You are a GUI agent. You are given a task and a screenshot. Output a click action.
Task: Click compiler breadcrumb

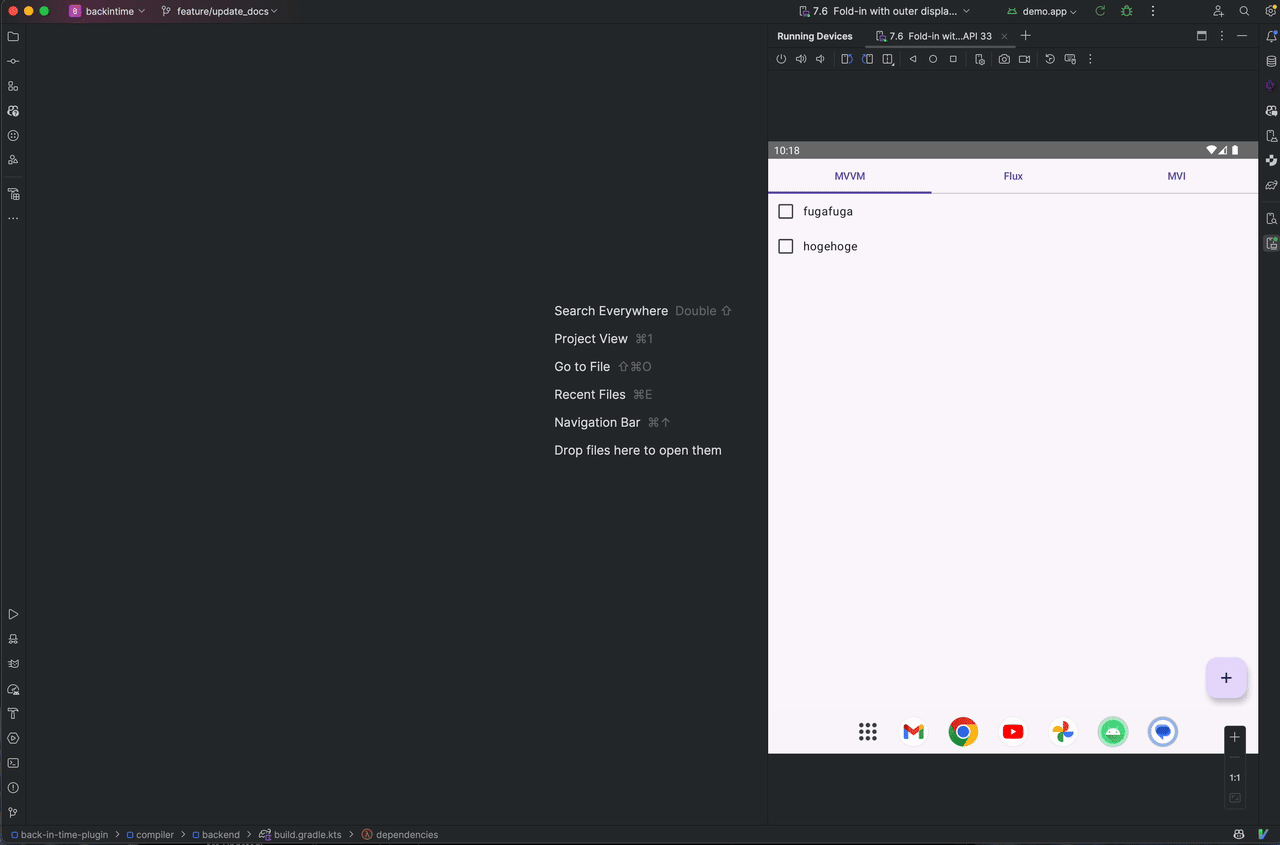tap(149, 834)
